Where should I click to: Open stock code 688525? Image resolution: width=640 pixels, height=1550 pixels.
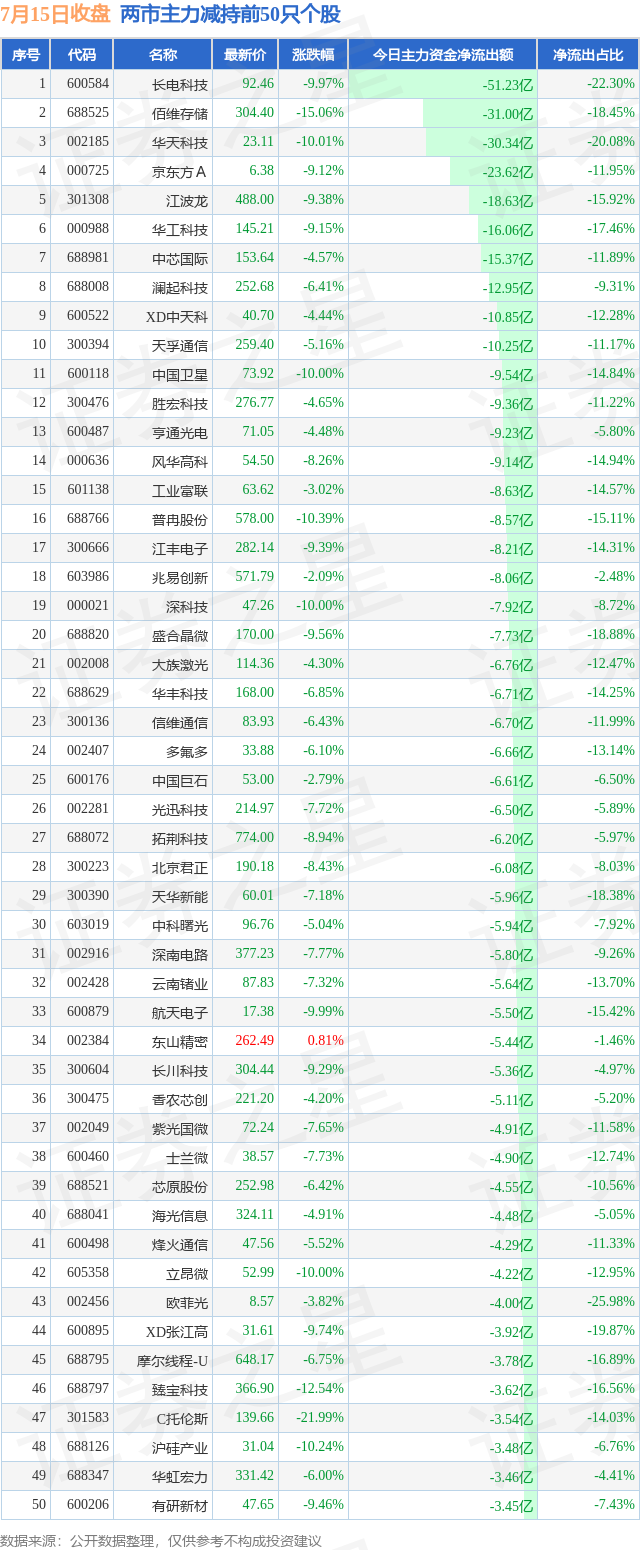[x=88, y=113]
